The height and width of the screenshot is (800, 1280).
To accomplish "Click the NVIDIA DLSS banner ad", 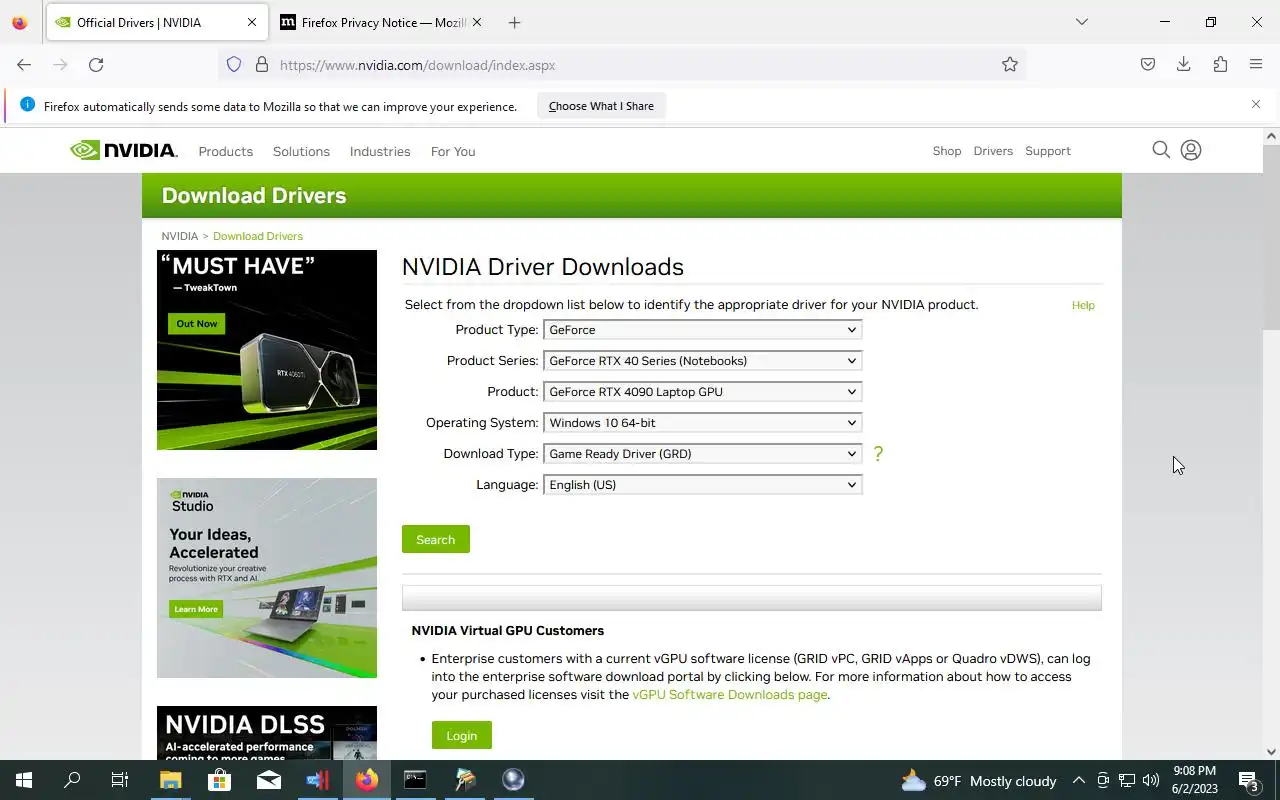I will [267, 733].
